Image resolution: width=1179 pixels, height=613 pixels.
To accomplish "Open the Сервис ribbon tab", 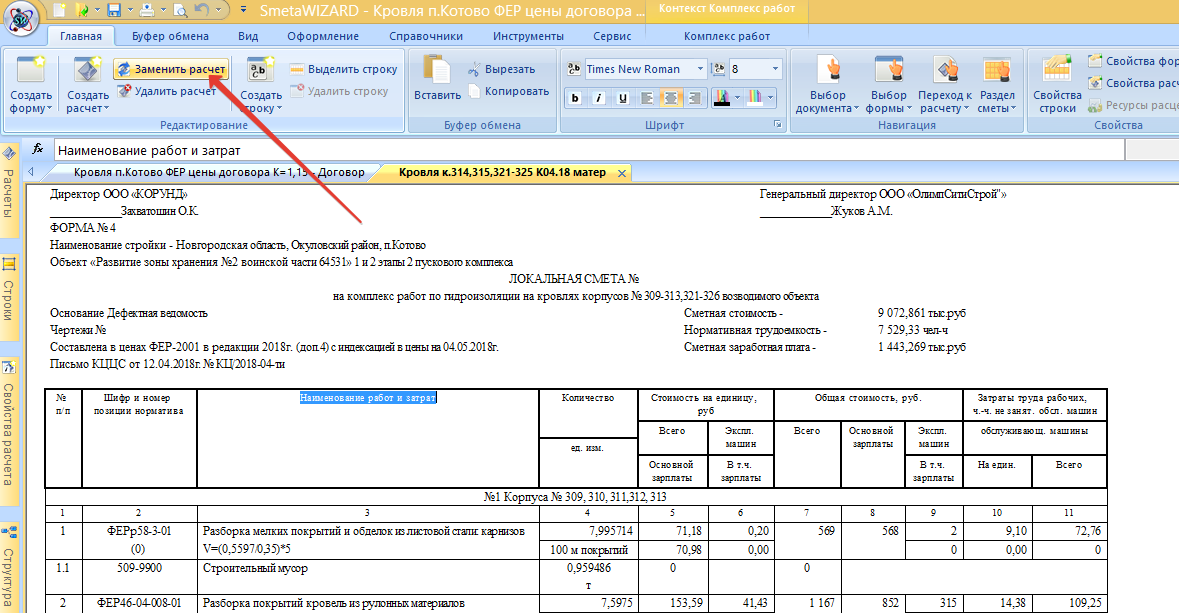I will (x=612, y=36).
